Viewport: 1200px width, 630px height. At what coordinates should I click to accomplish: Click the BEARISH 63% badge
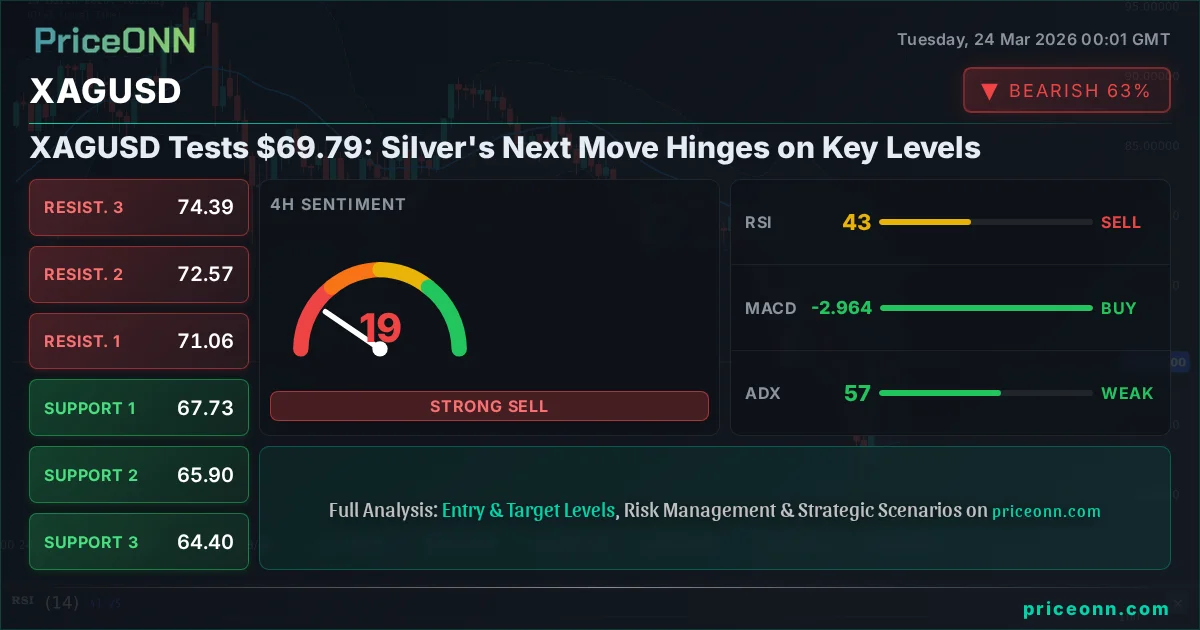[x=1066, y=91]
